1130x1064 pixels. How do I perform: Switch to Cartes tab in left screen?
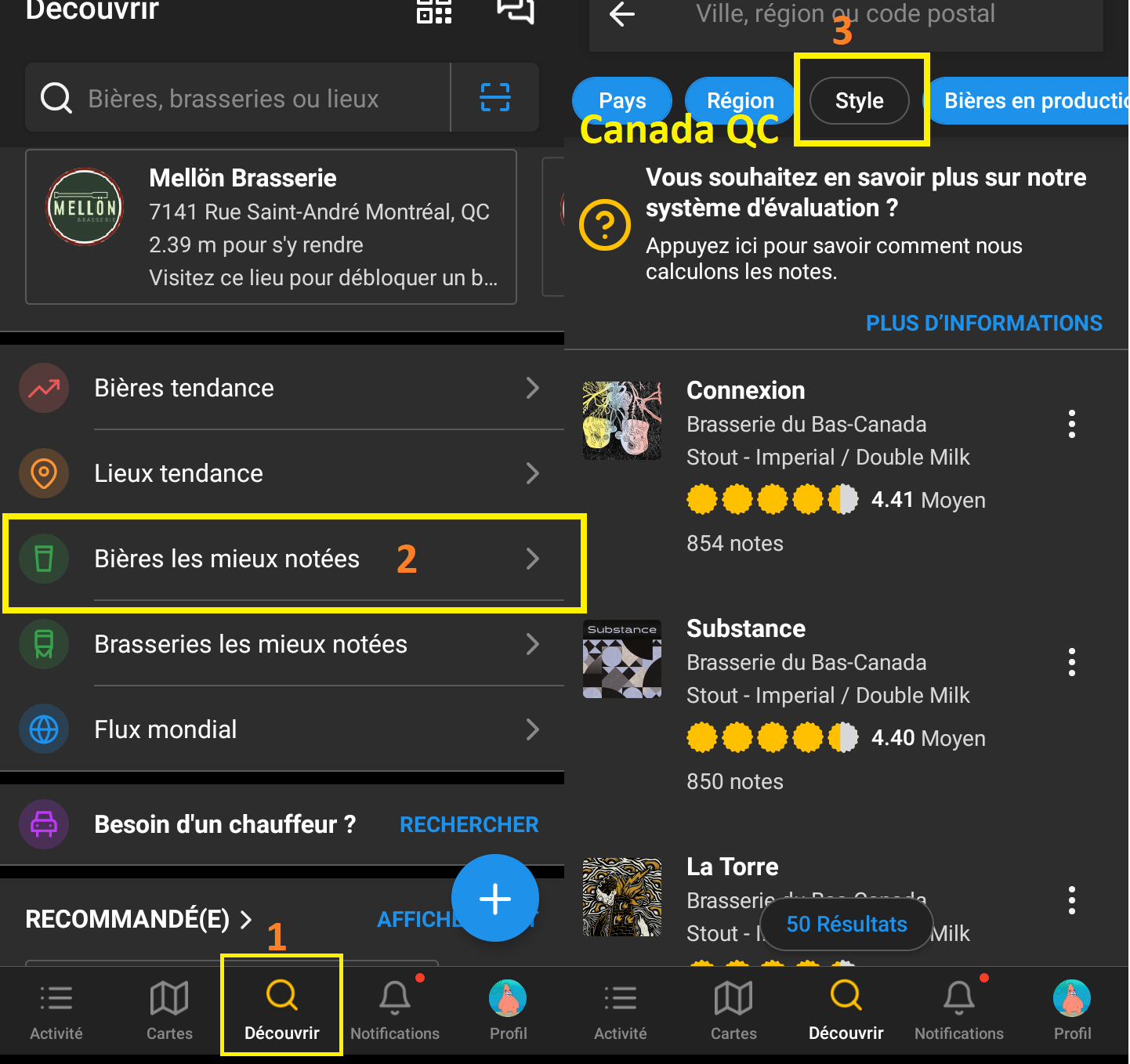point(169,1011)
